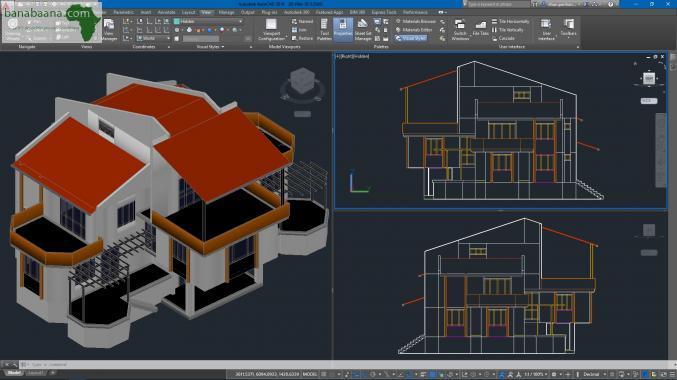Open the Annotate ribbon tab
Viewport: 677px width, 380px height.
(166, 13)
